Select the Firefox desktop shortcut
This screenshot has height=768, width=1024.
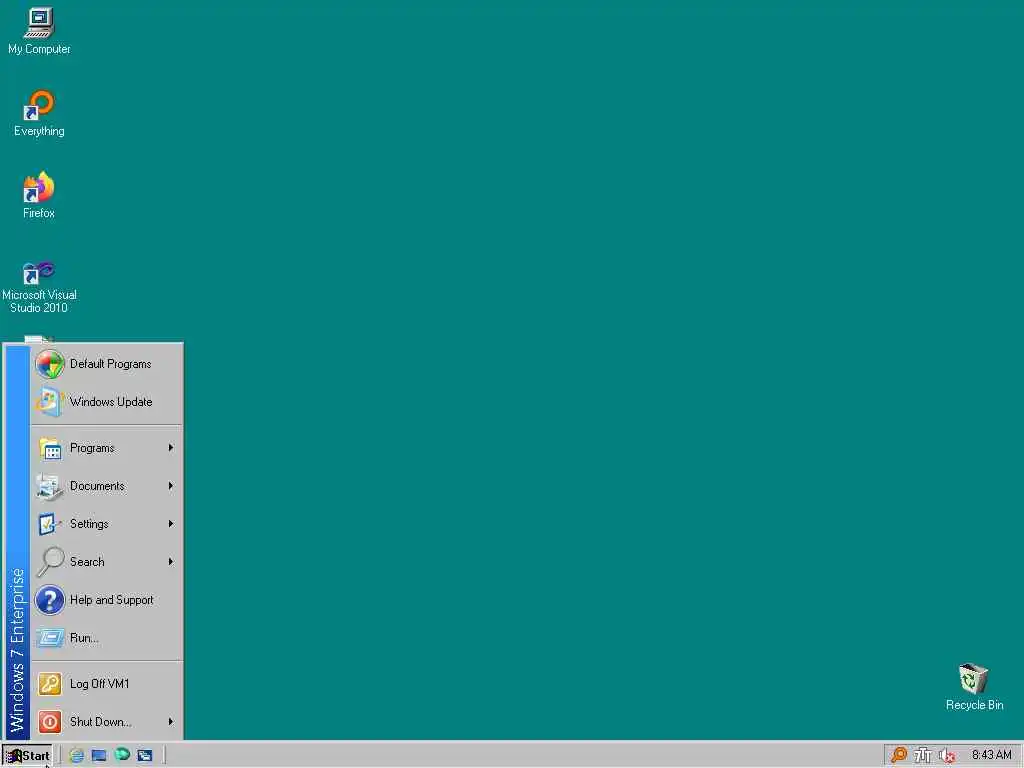click(39, 195)
